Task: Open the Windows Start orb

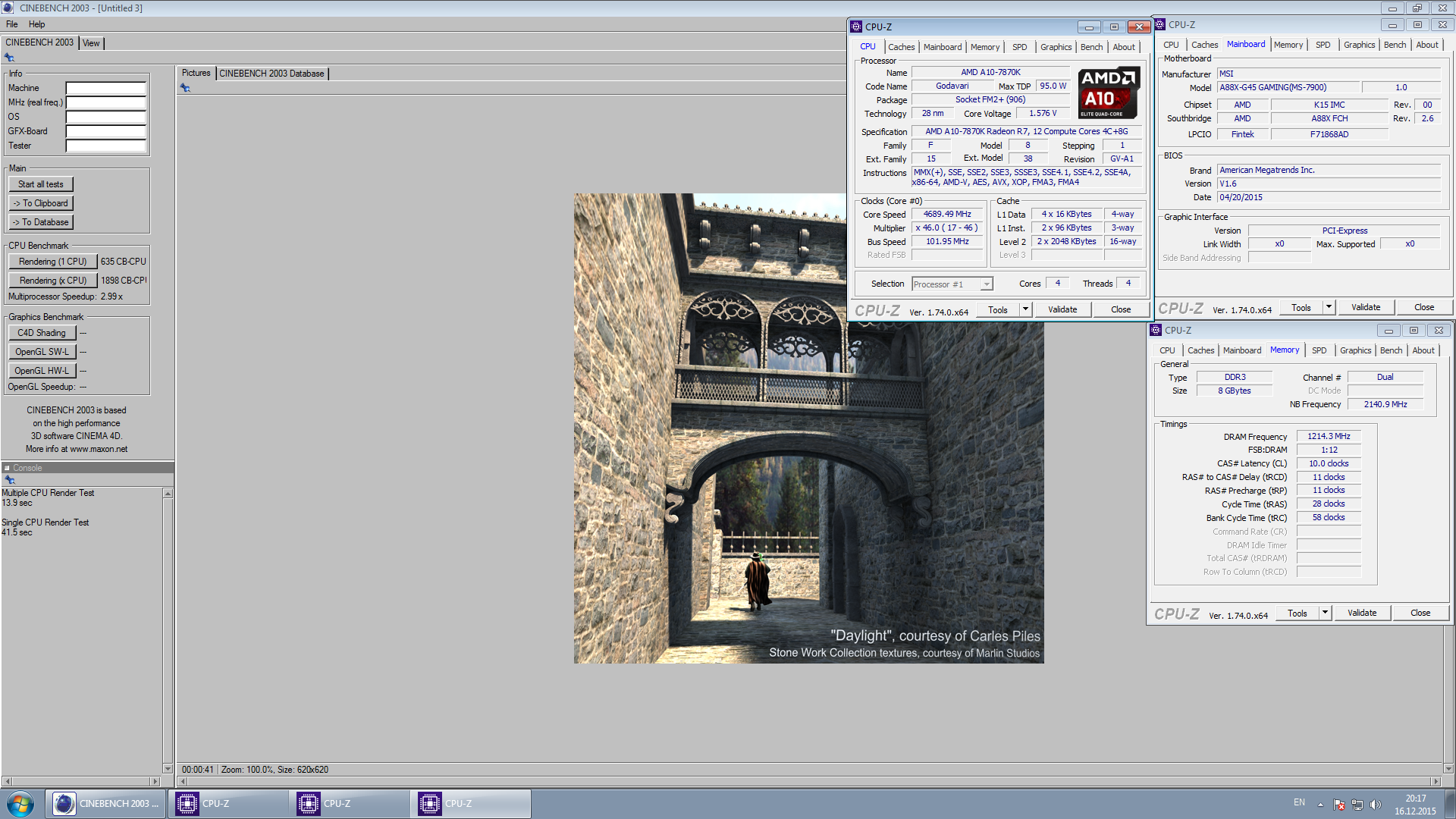Action: pyautogui.click(x=20, y=804)
